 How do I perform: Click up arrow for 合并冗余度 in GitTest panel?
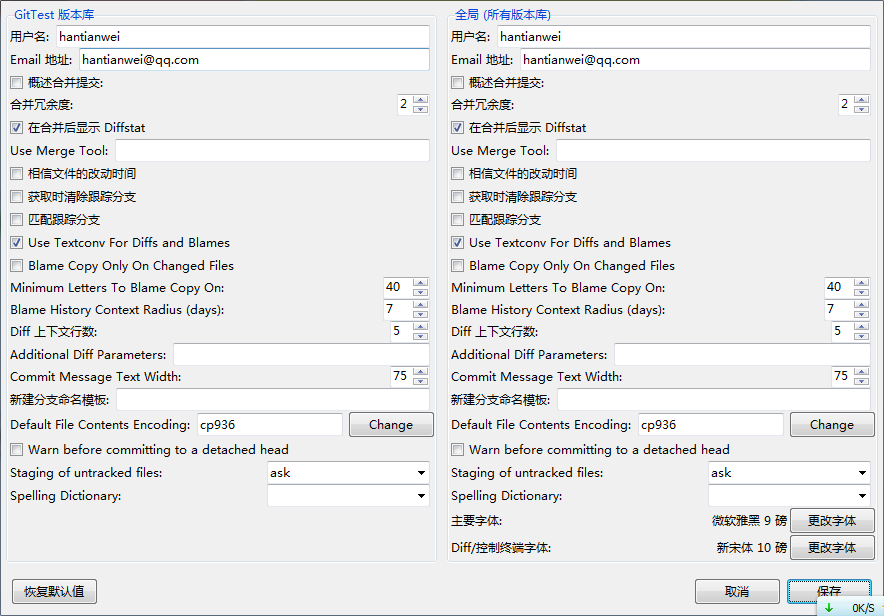[420, 99]
